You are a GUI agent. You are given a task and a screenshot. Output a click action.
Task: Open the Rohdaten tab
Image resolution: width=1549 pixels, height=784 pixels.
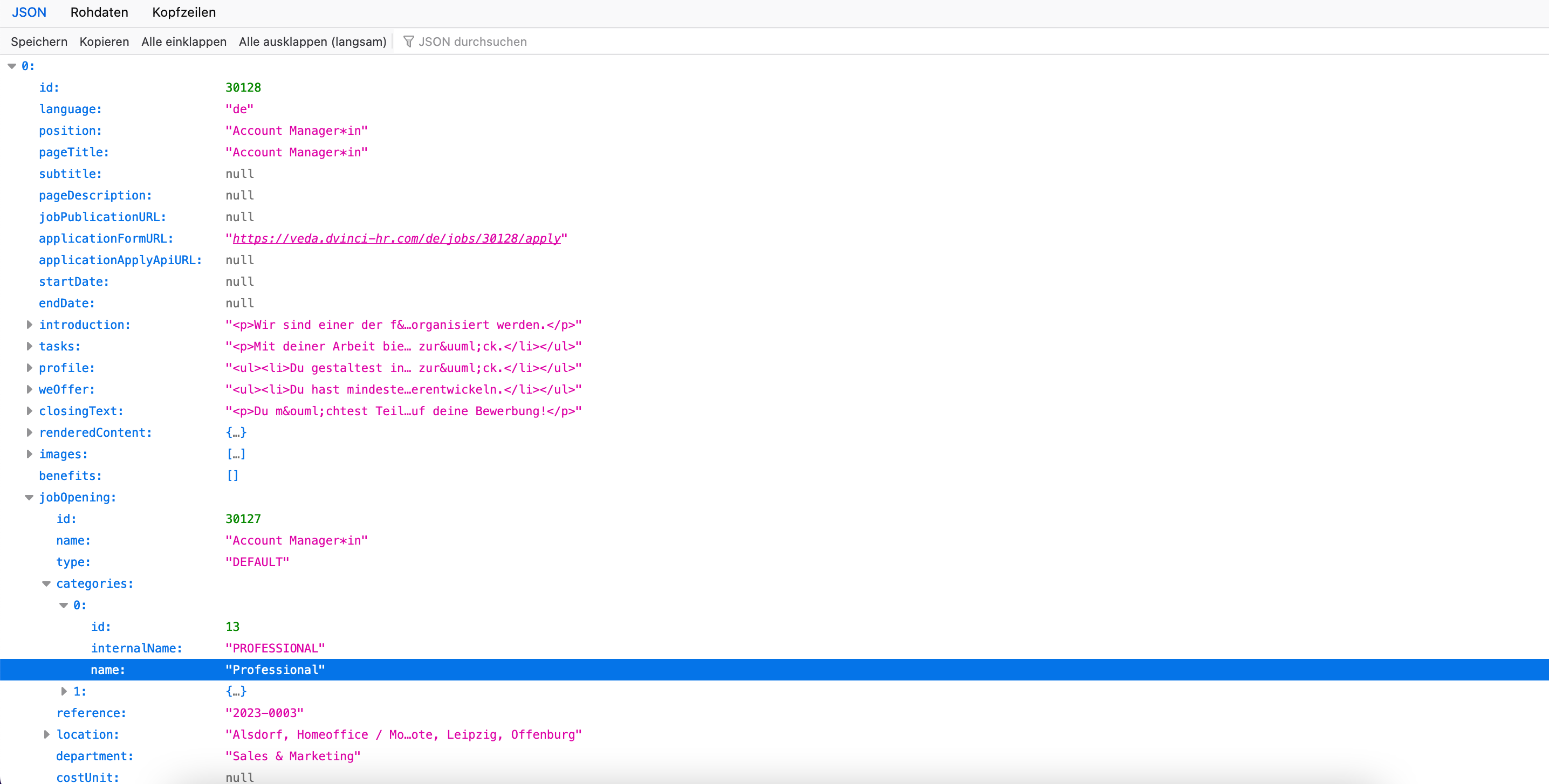tap(99, 12)
